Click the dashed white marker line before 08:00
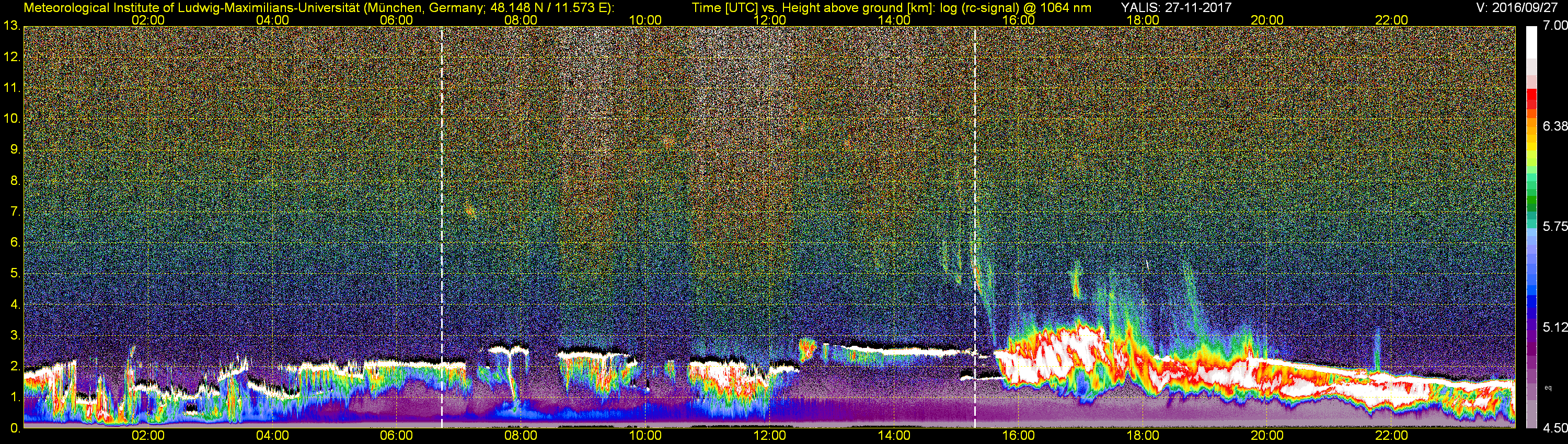 (x=442, y=227)
